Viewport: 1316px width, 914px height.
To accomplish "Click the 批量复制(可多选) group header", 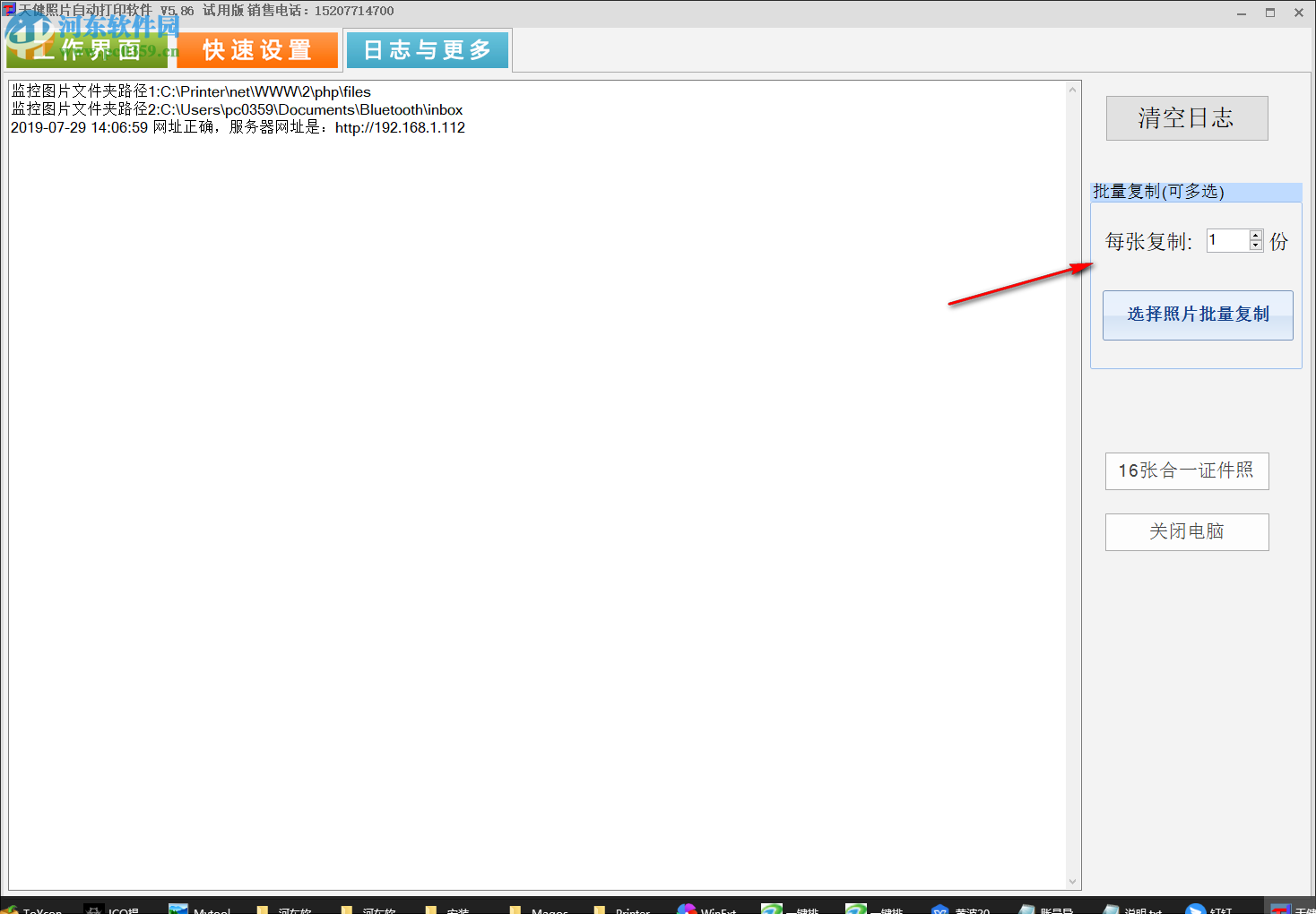I will pos(1196,192).
